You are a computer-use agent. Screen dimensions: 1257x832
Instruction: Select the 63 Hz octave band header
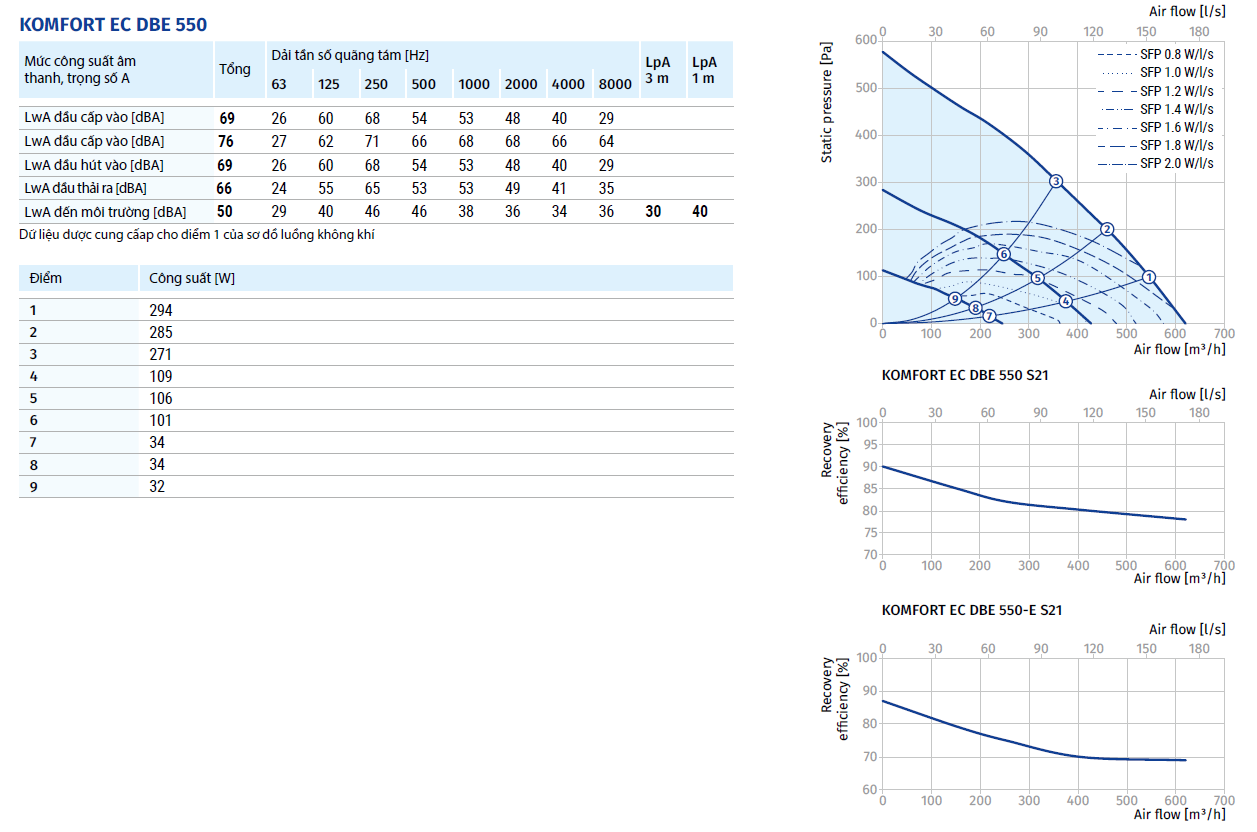coord(279,85)
